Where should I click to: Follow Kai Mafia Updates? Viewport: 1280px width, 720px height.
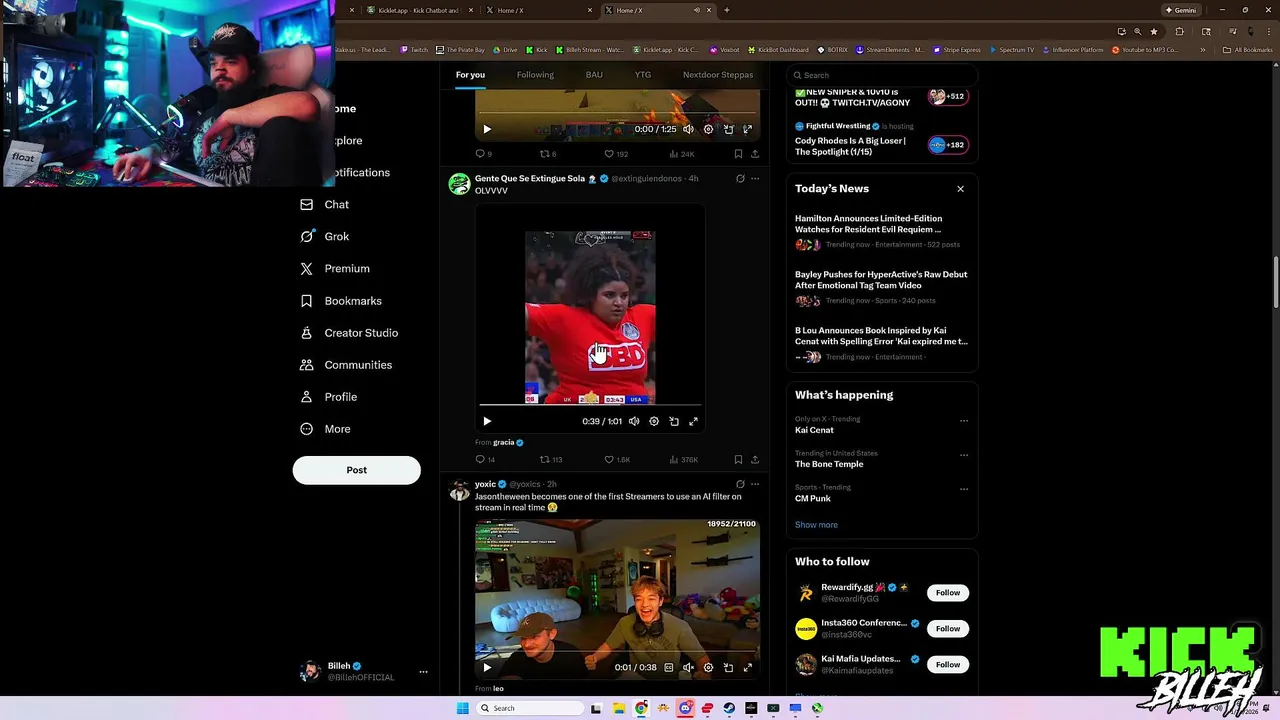click(947, 664)
